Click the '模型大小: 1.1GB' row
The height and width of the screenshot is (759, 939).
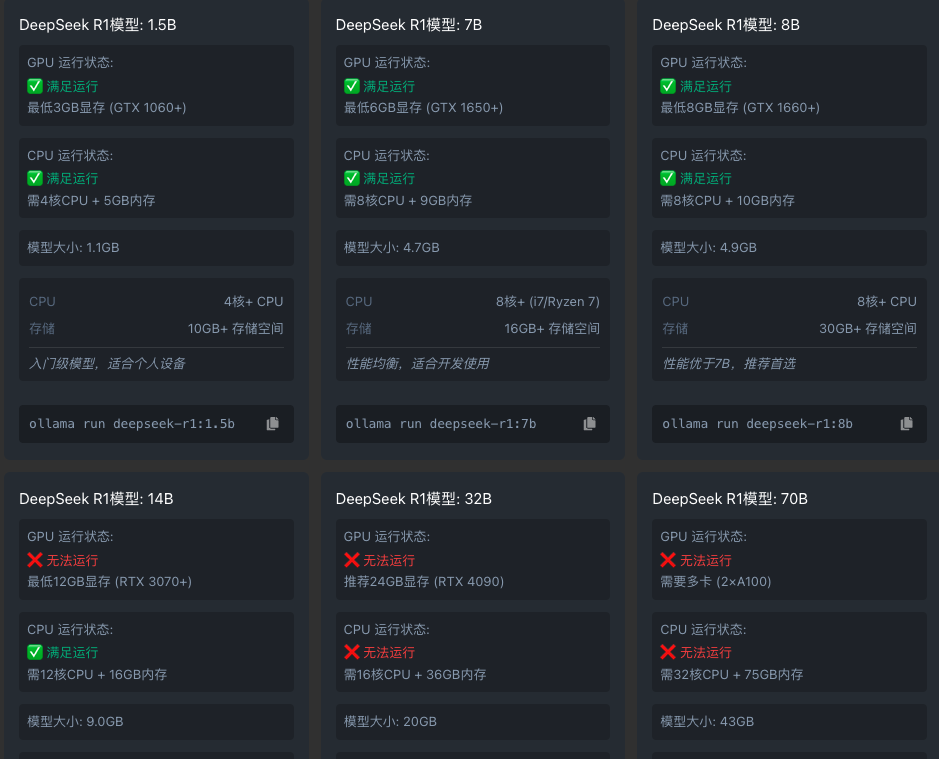(x=156, y=248)
